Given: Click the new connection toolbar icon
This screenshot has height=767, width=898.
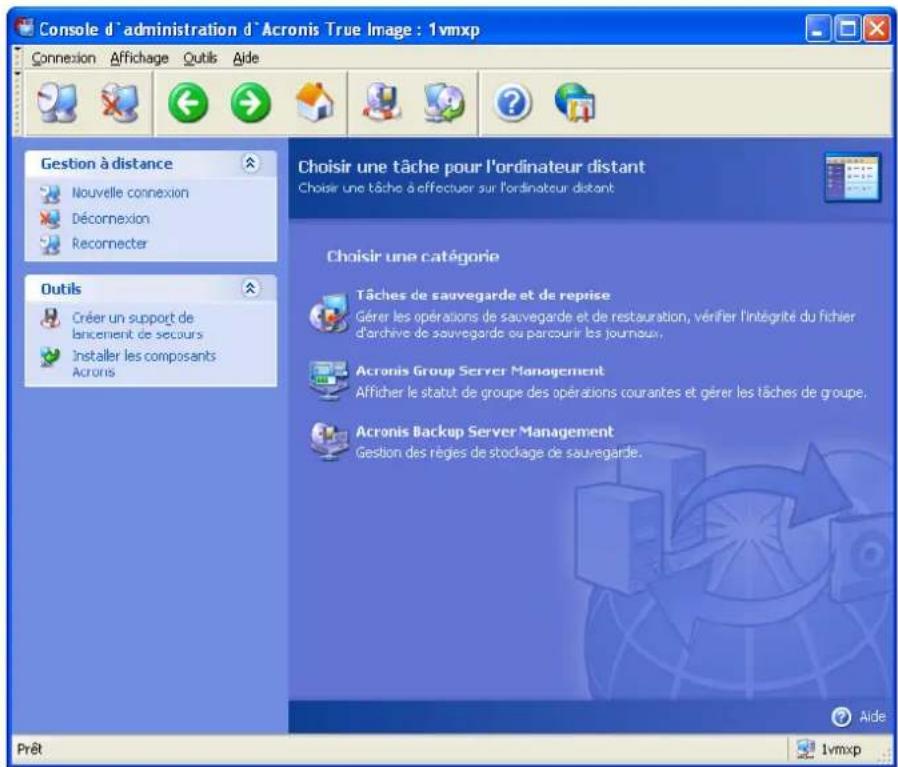Looking at the screenshot, I should (57, 103).
